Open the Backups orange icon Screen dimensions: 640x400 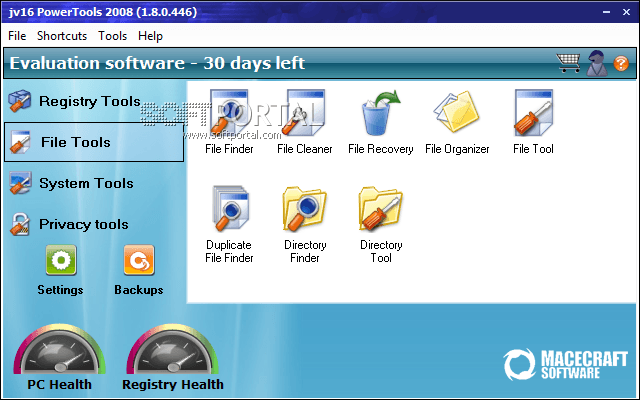[139, 260]
